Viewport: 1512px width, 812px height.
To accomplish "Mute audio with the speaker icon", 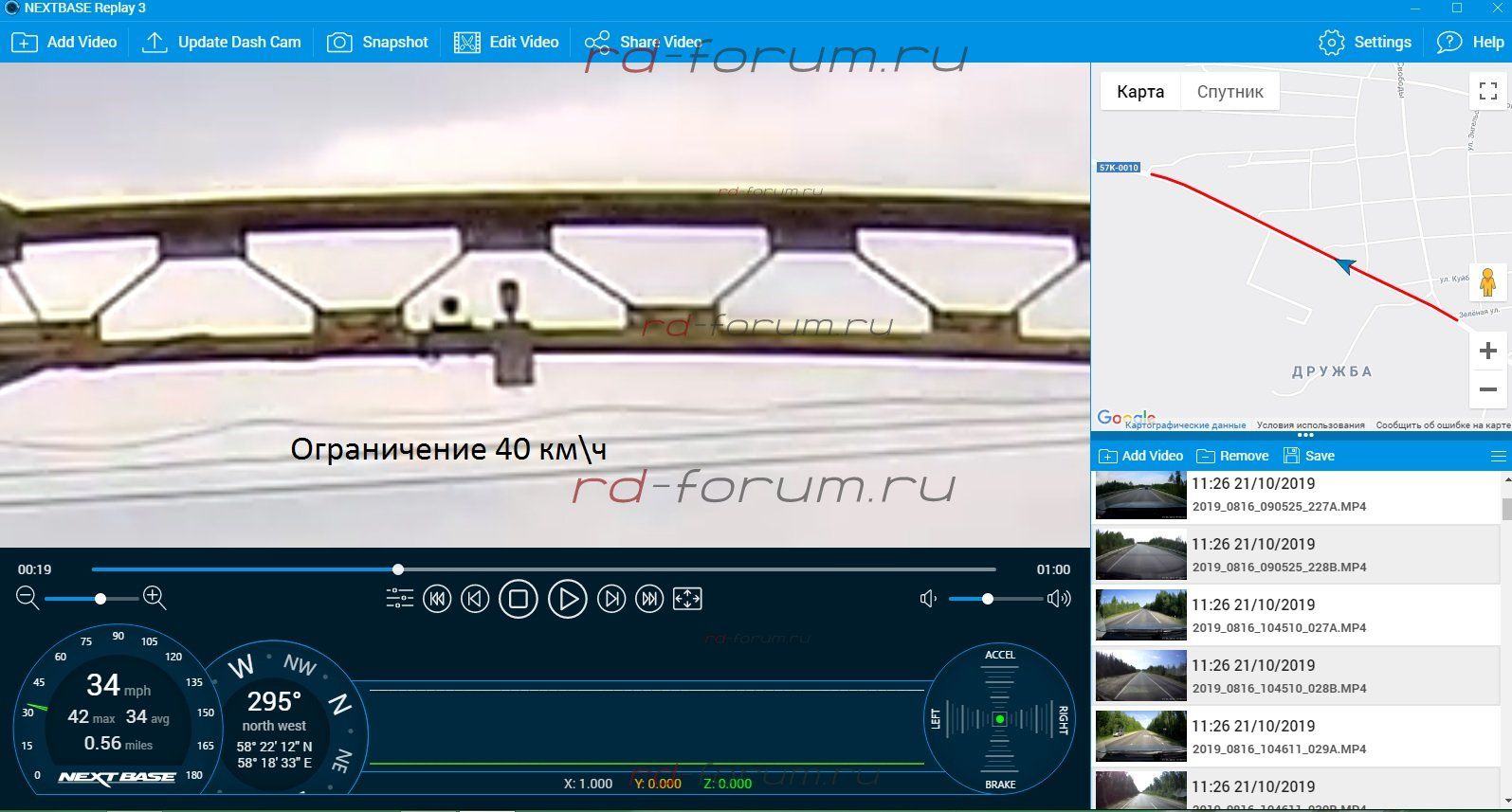I will 928,599.
